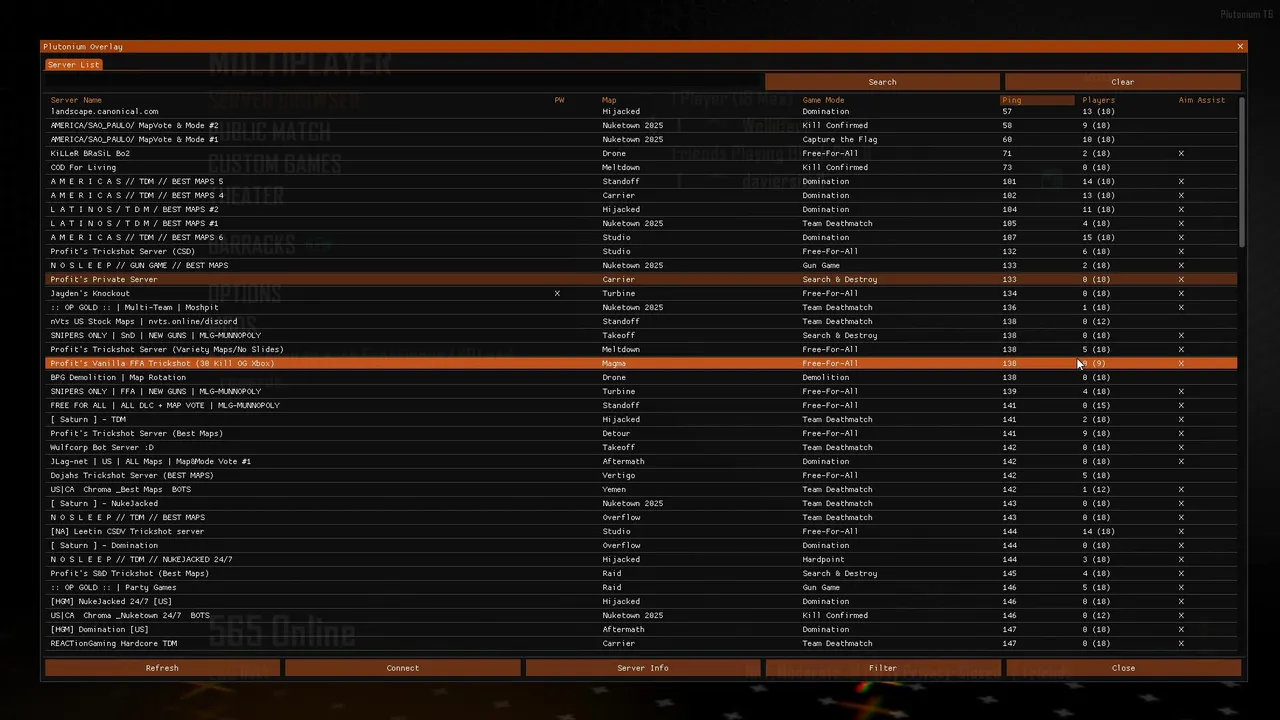The height and width of the screenshot is (720, 1280).
Task: Select [ Saturn ] - NukeJacked server
Action: (x=641, y=503)
